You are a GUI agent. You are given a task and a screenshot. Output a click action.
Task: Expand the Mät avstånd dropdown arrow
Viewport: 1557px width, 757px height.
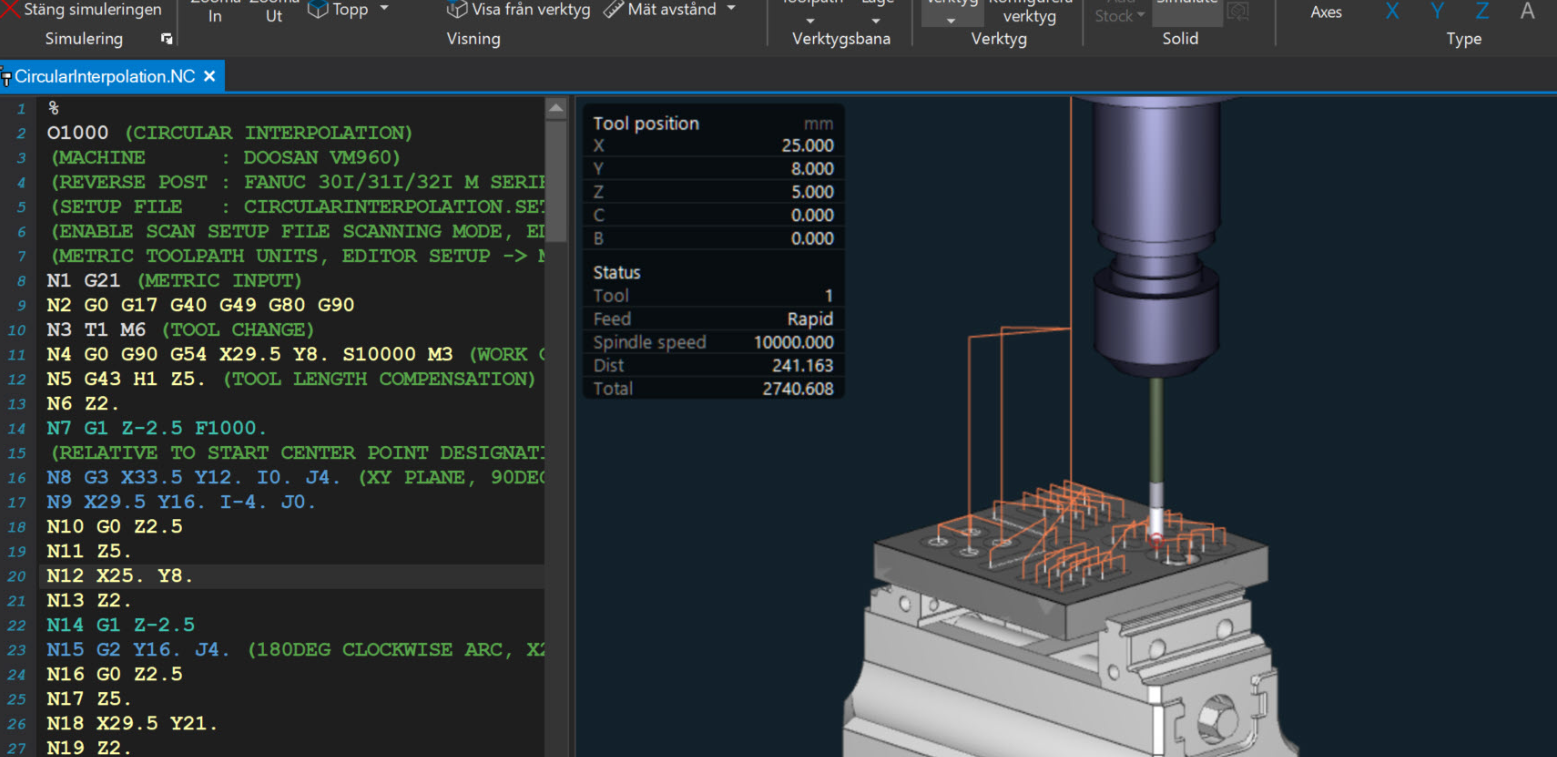click(731, 9)
